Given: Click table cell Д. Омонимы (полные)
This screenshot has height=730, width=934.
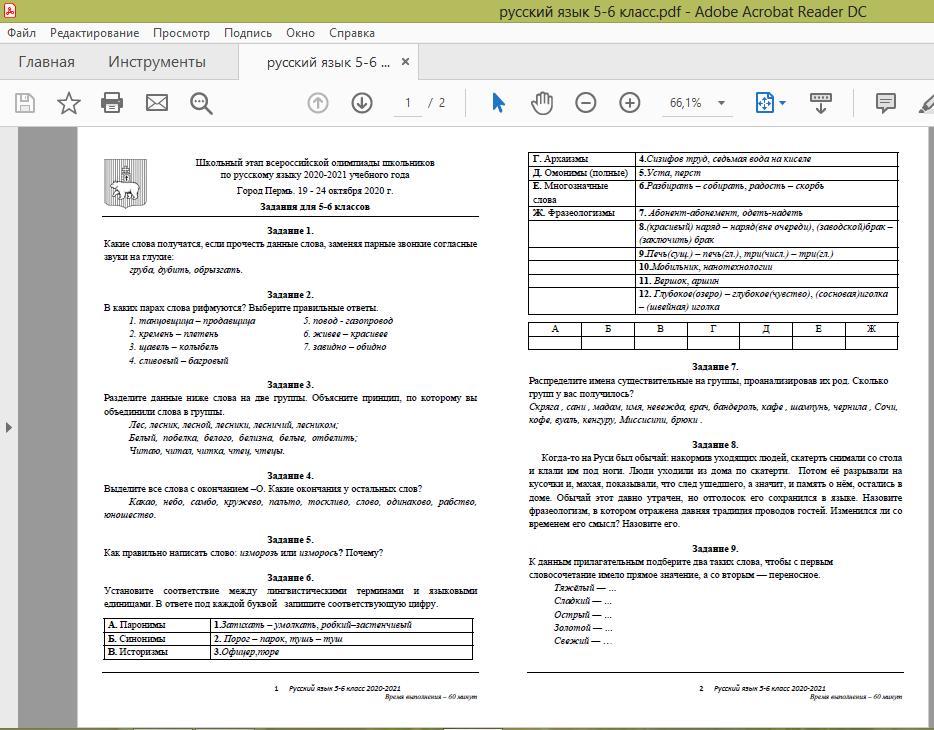Looking at the screenshot, I should (x=583, y=173).
